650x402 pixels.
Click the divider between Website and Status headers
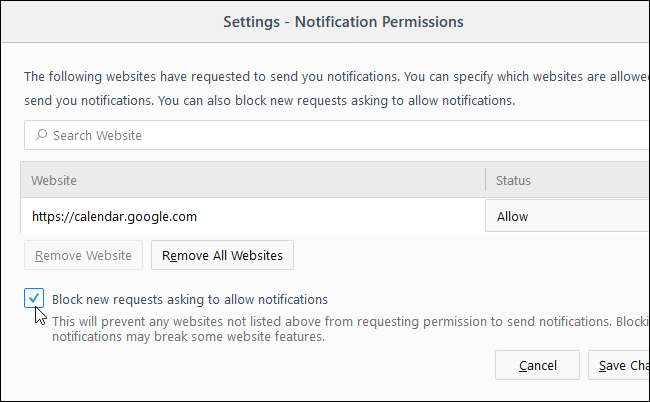[485, 181]
